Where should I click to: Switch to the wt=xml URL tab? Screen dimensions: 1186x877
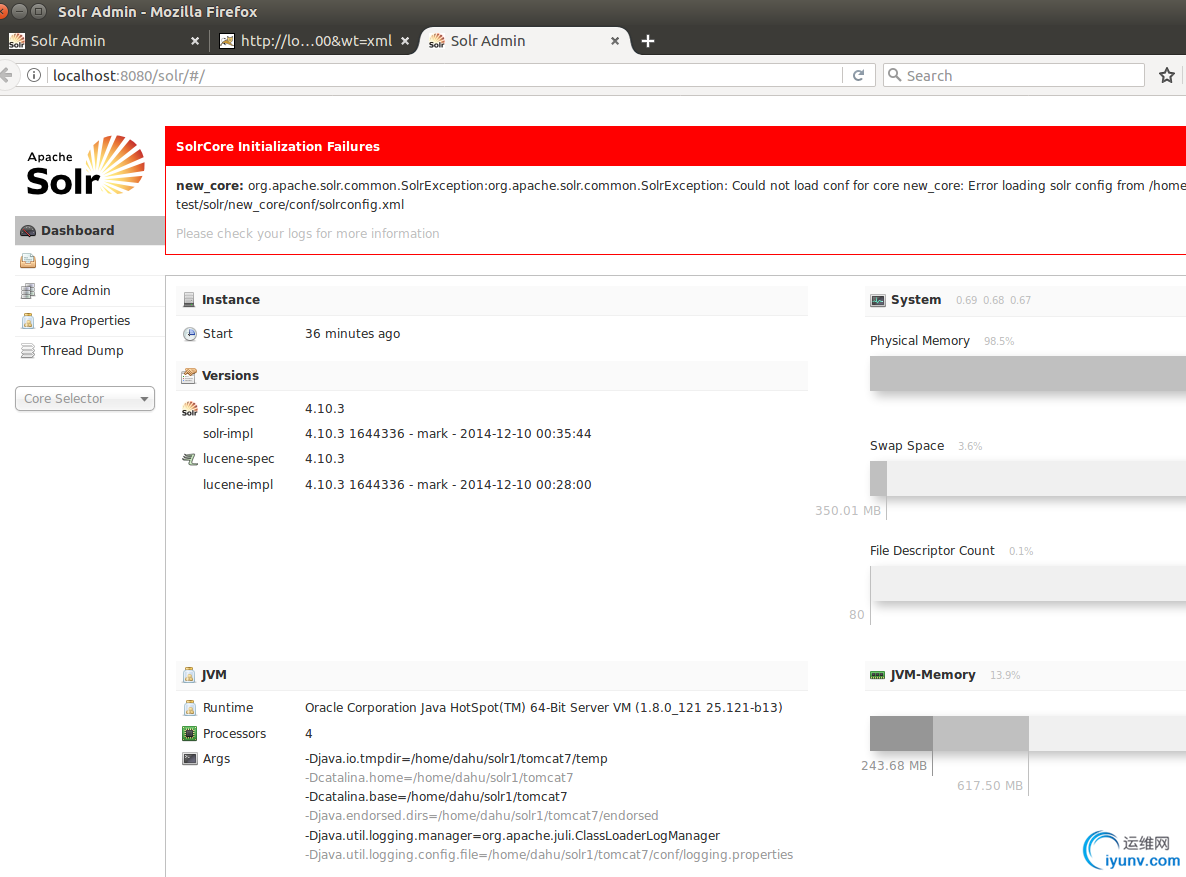(315, 41)
